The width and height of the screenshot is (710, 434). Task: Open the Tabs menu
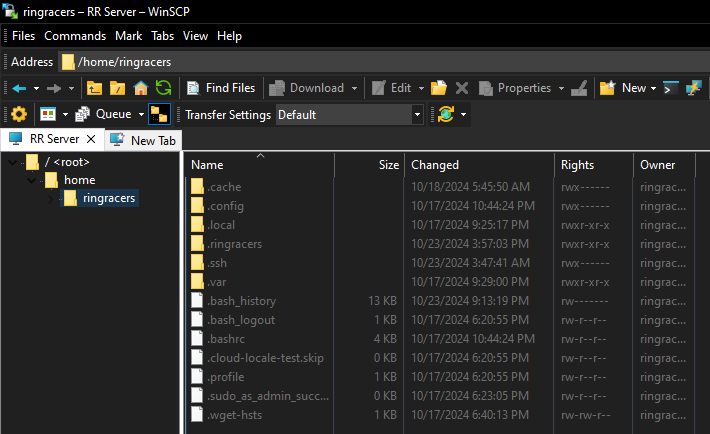coord(163,36)
